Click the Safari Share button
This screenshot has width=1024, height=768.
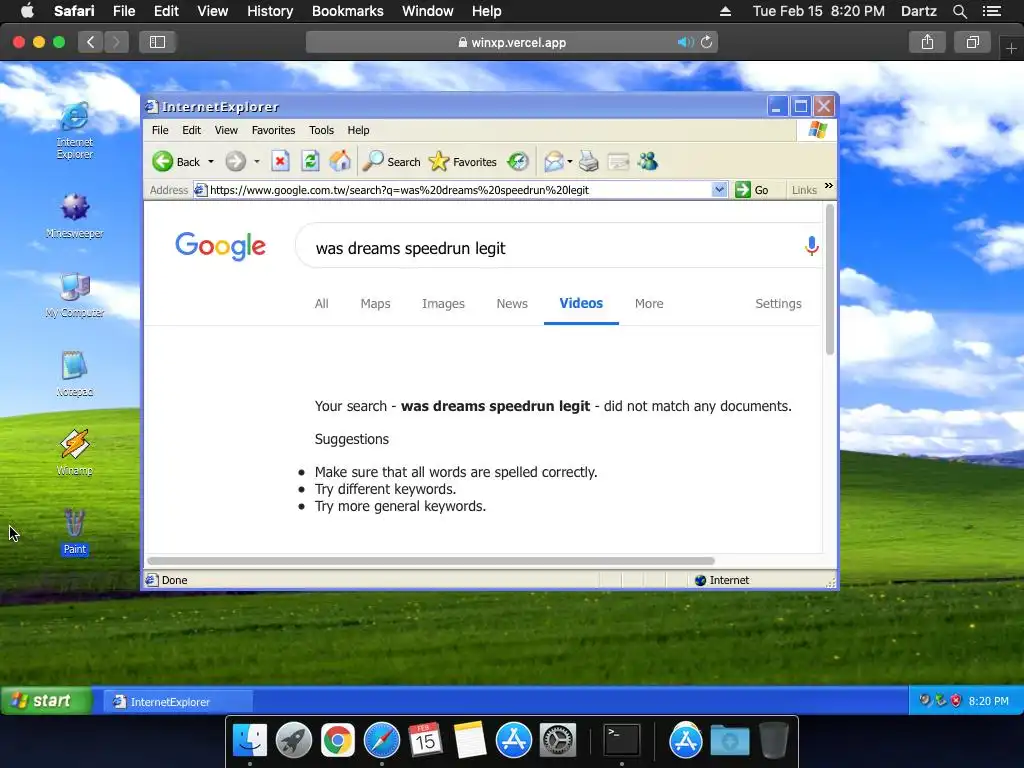click(927, 42)
